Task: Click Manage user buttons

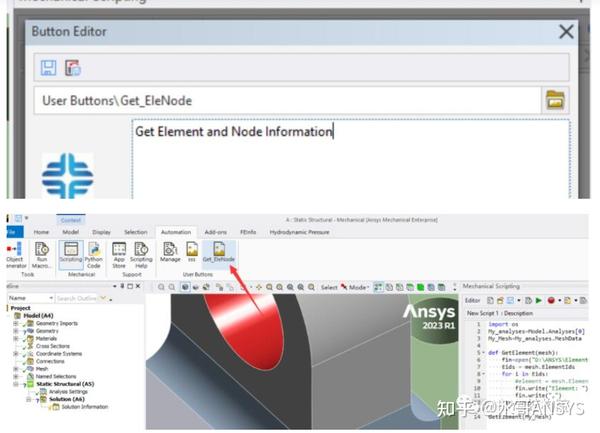Action: tap(170, 252)
